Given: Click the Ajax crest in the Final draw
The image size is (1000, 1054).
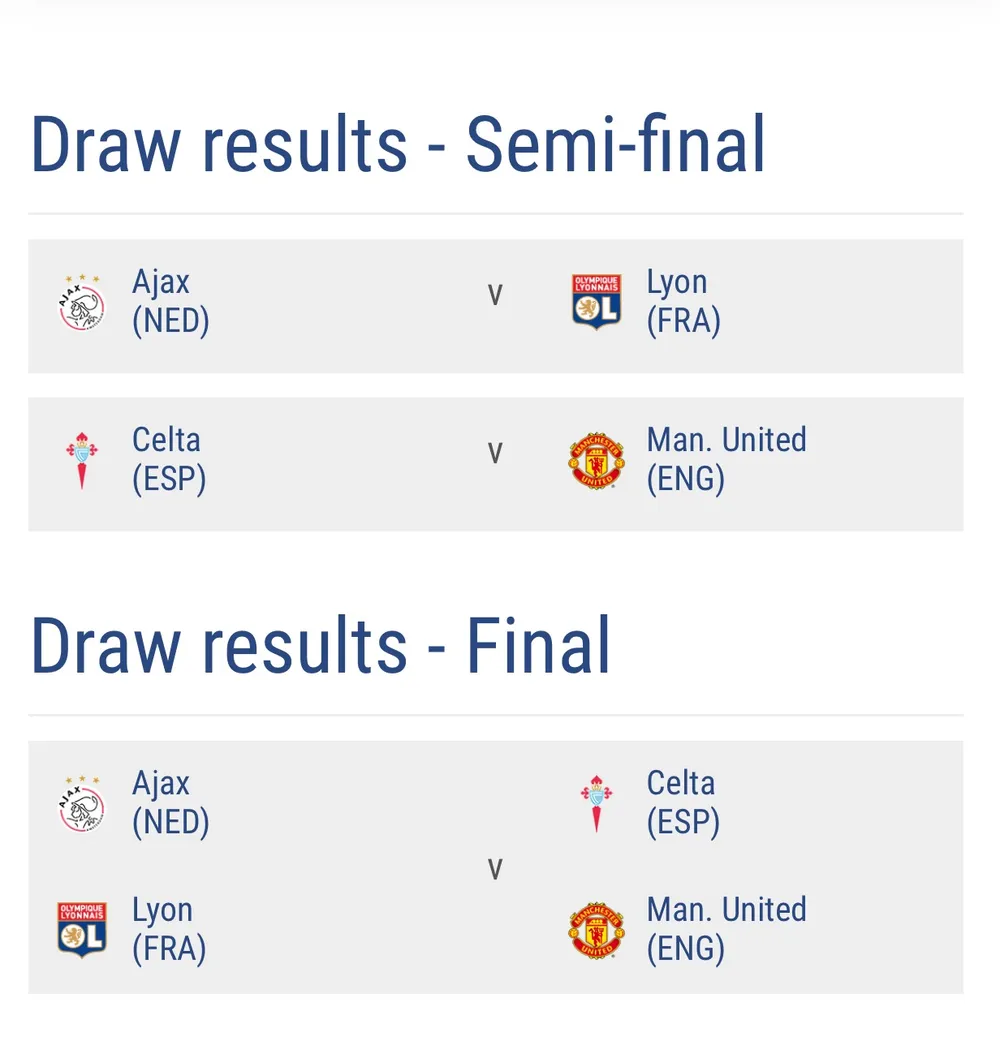Looking at the screenshot, I should [x=82, y=803].
